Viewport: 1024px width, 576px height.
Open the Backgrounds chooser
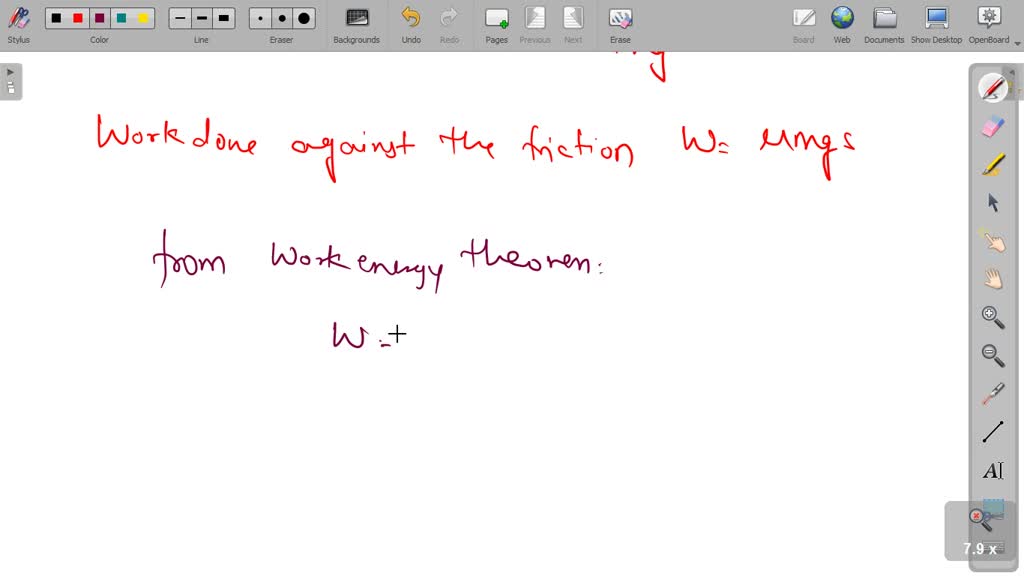pos(356,24)
